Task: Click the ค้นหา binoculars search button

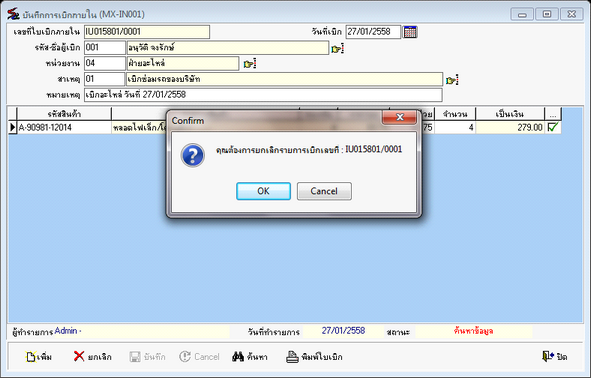Action: [x=250, y=357]
